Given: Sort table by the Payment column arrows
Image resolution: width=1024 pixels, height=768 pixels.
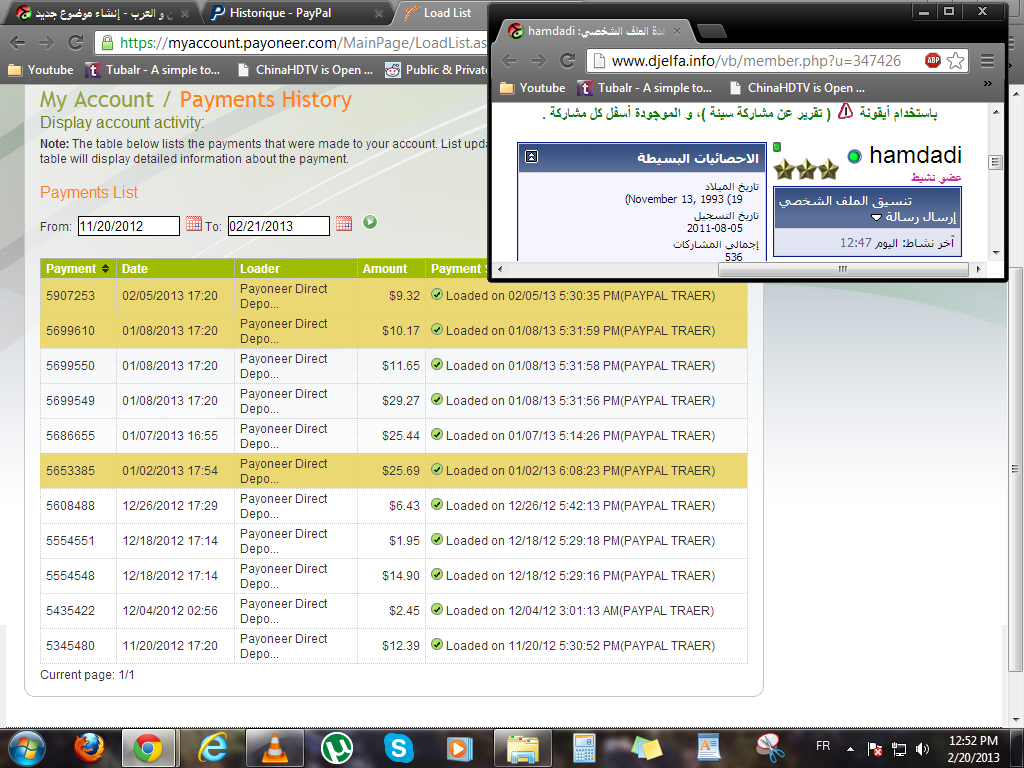Looking at the screenshot, I should tap(105, 268).
